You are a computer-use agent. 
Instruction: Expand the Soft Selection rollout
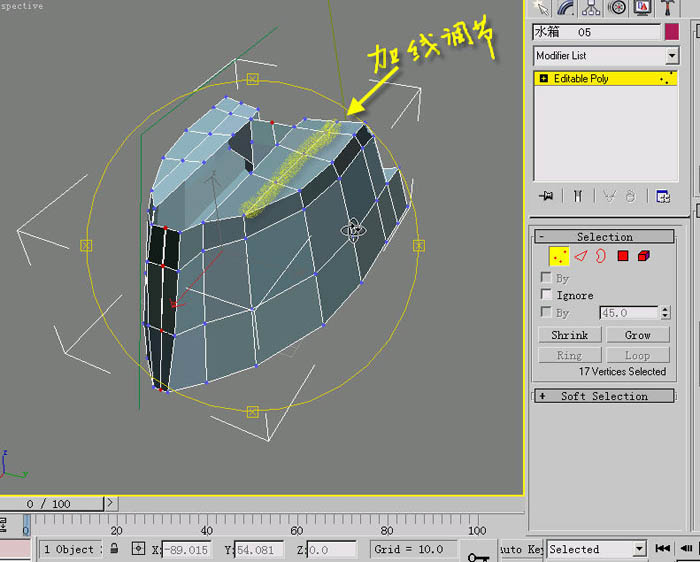[604, 396]
